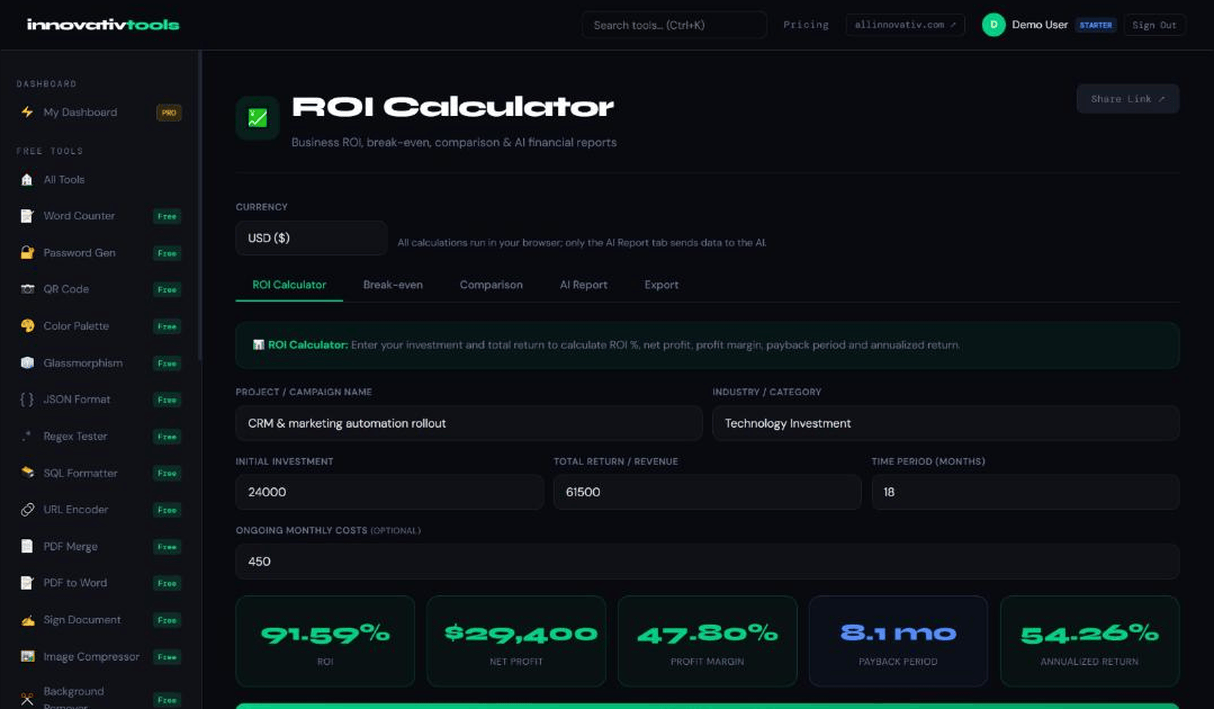Click the sidebar vertical scrollbar
This screenshot has height=709, width=1214.
(x=200, y=205)
